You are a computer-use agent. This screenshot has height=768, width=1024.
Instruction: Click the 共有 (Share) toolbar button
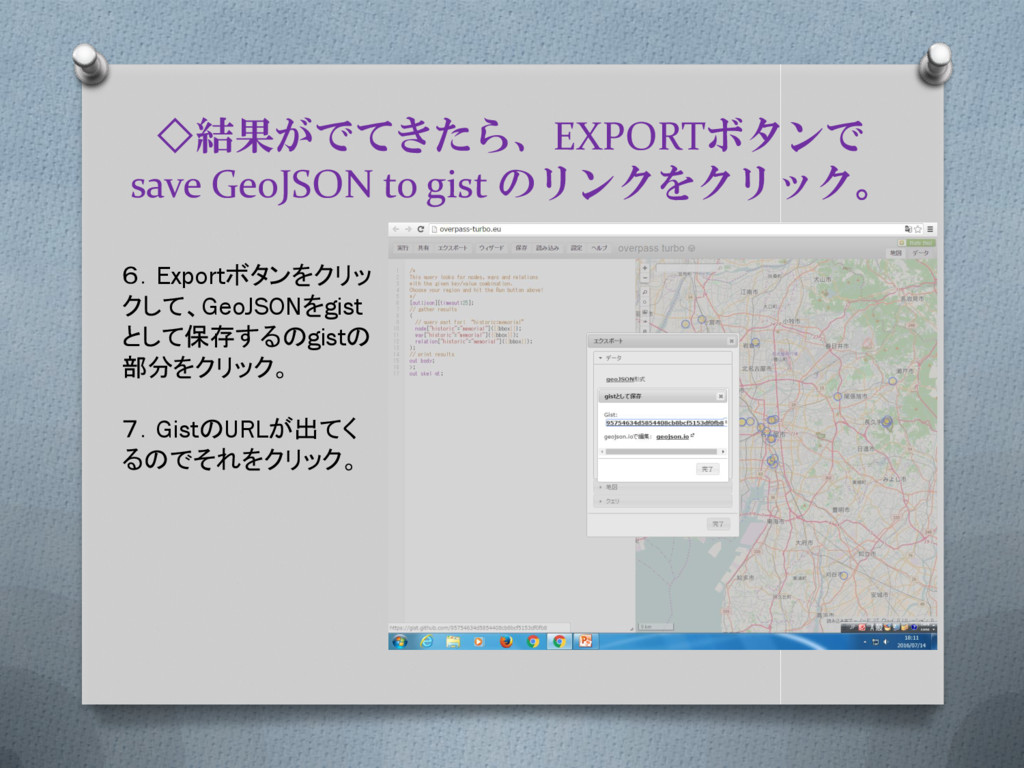coord(423,248)
